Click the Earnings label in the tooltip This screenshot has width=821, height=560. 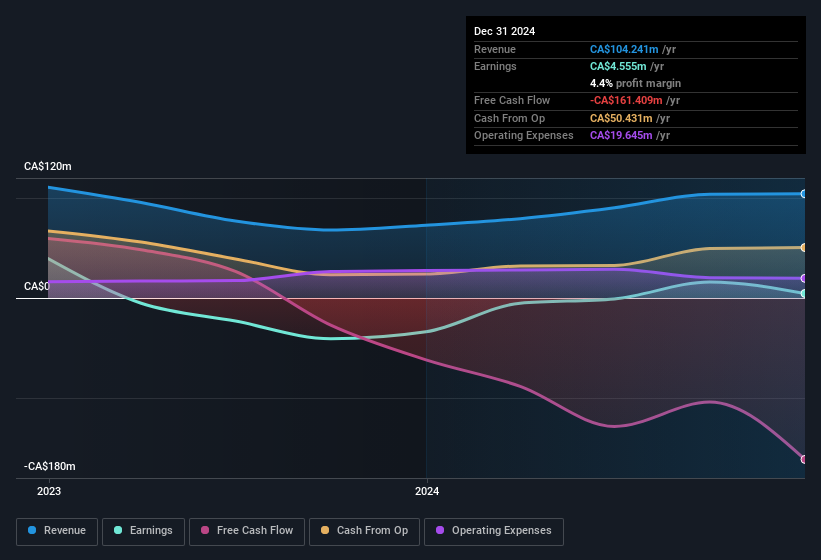pos(495,66)
